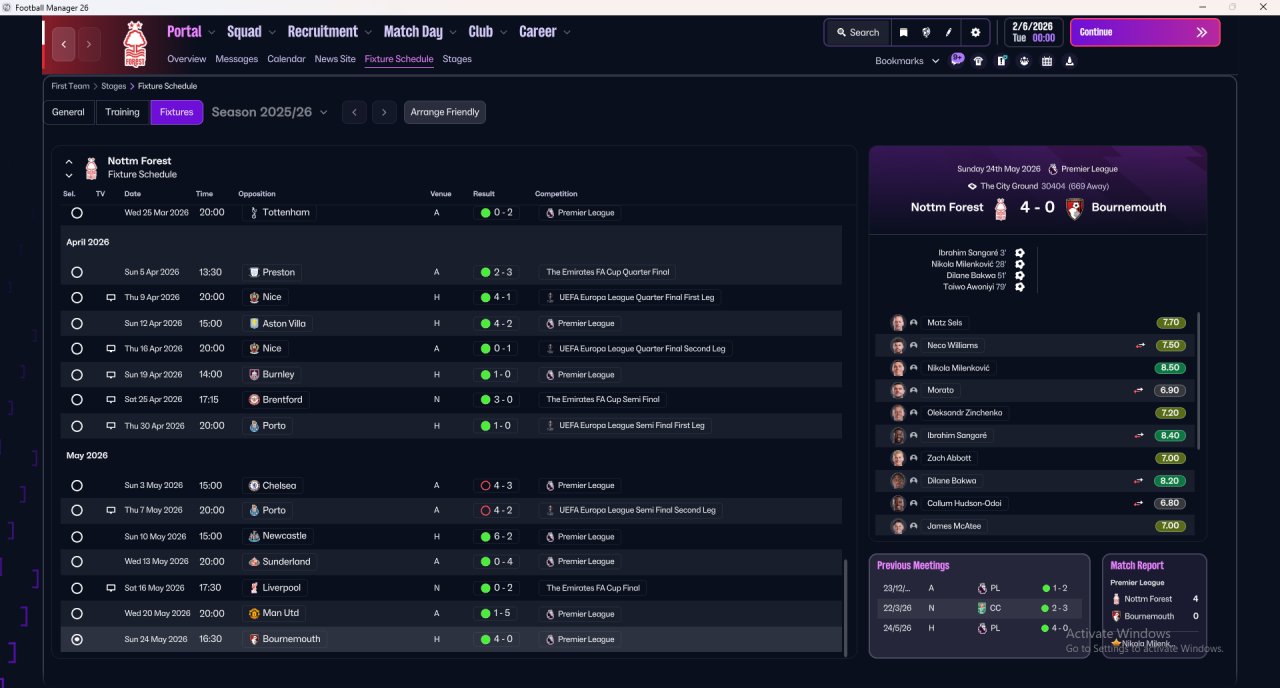Select the Burnley fixture radio button
Image resolution: width=1280 pixels, height=688 pixels.
pos(77,375)
